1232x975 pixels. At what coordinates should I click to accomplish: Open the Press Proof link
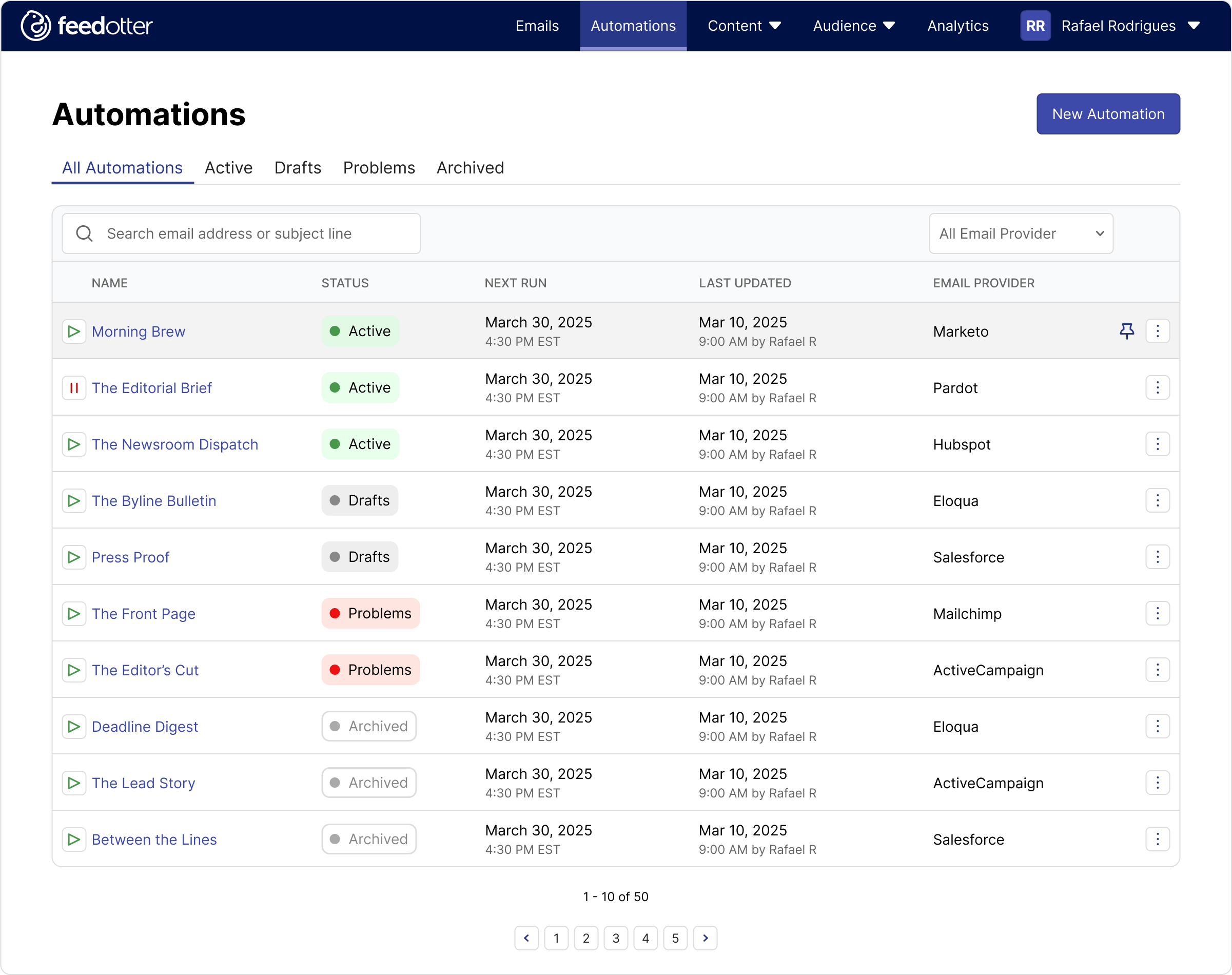pos(130,558)
